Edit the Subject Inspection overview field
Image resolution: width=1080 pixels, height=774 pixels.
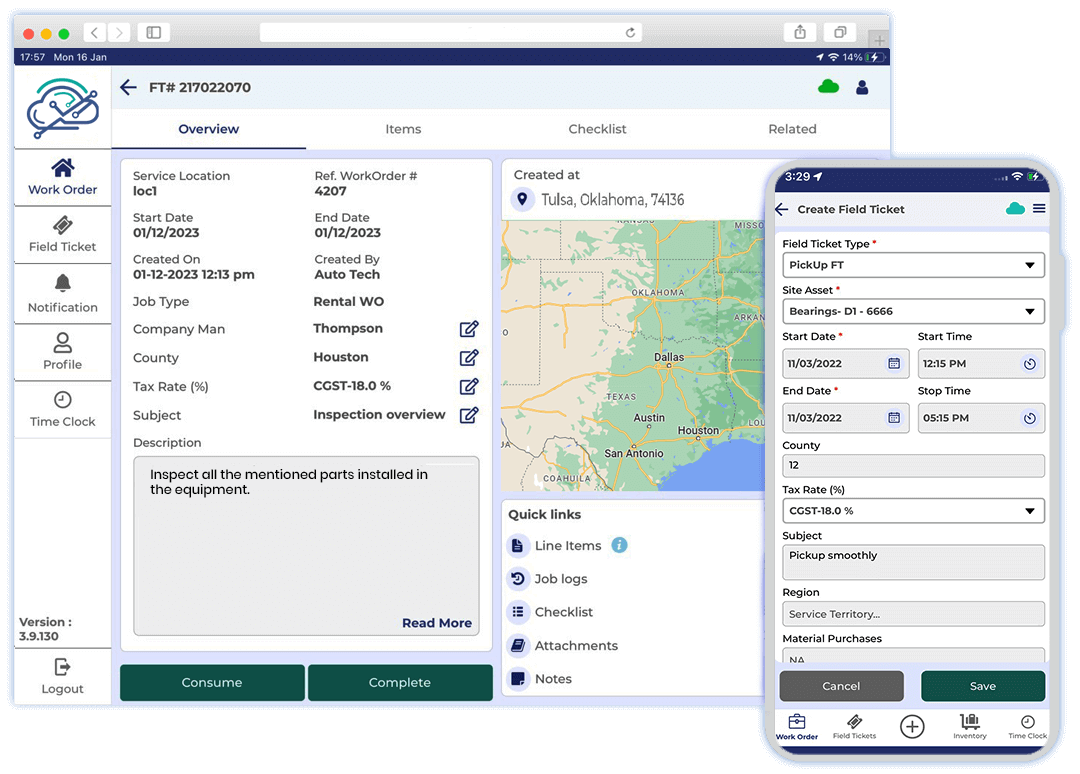pyautogui.click(x=469, y=415)
